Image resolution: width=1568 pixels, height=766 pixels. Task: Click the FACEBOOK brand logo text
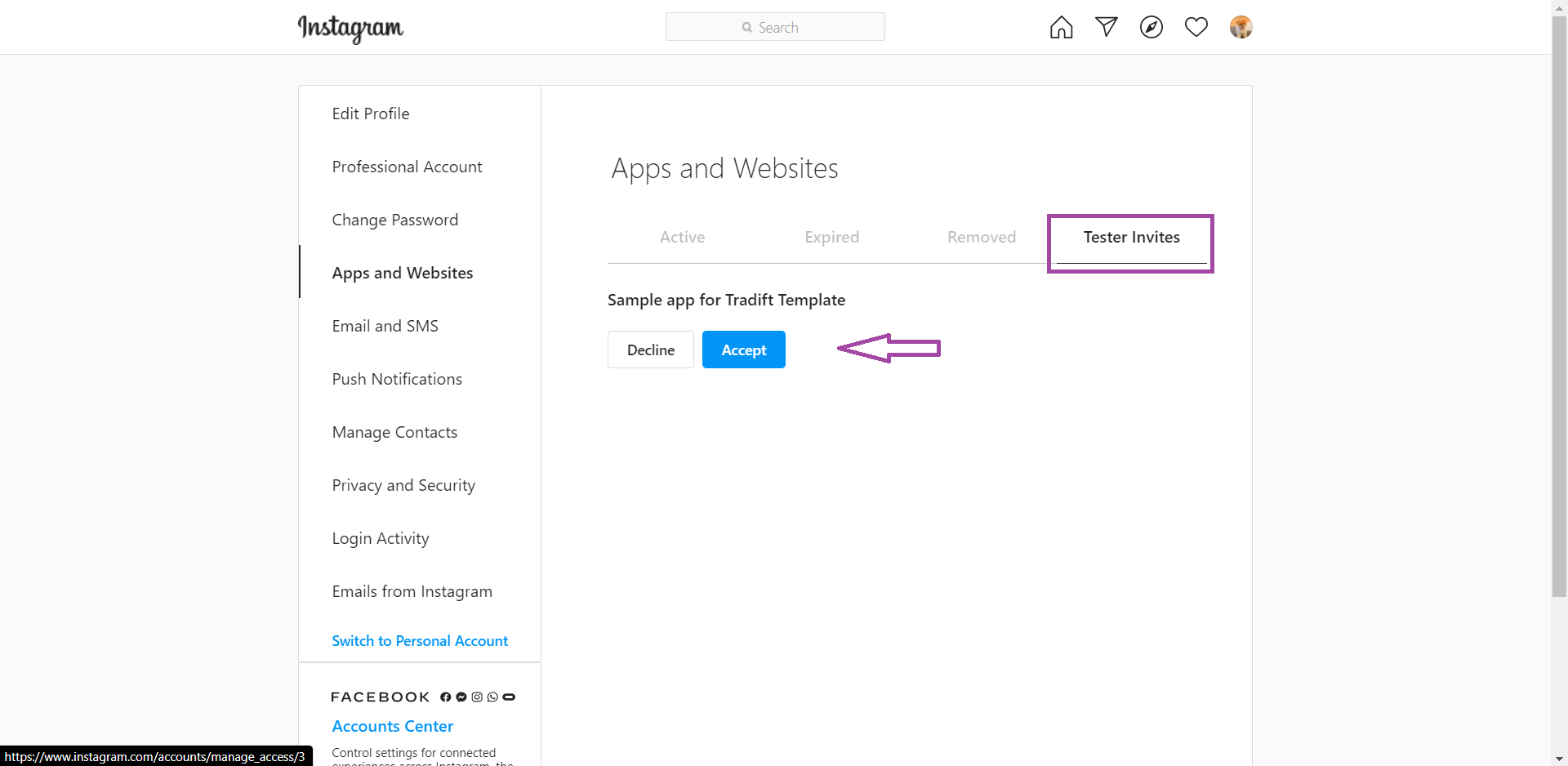(381, 697)
